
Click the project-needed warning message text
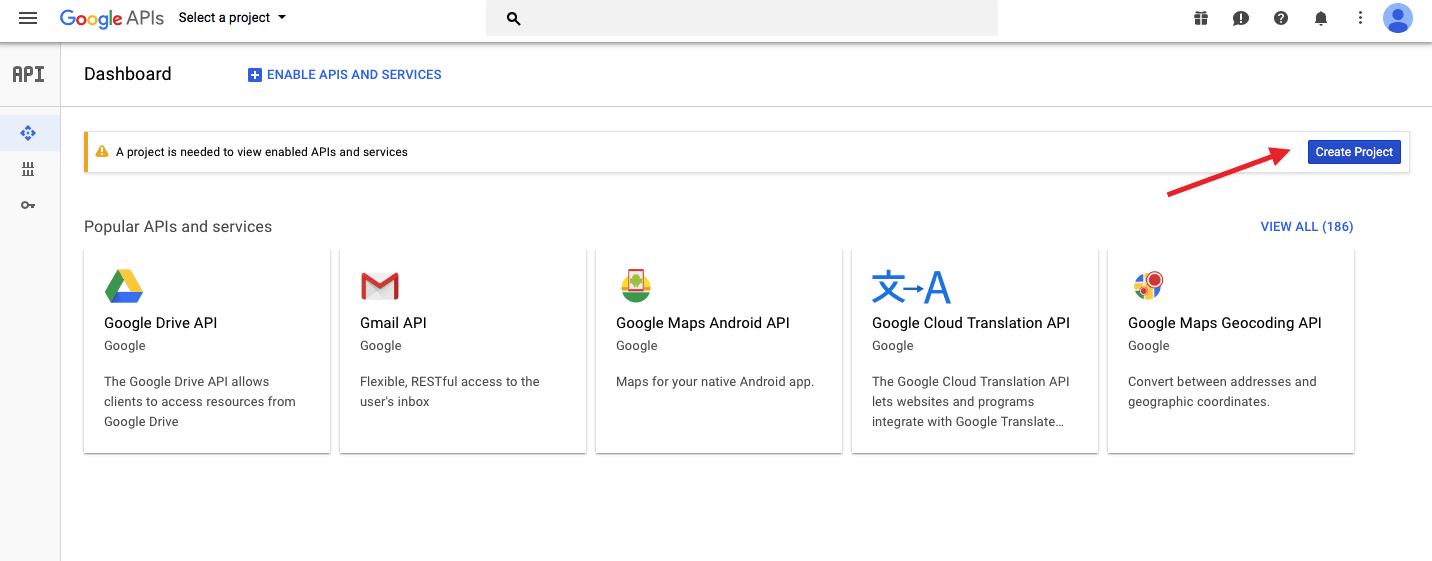(x=262, y=152)
